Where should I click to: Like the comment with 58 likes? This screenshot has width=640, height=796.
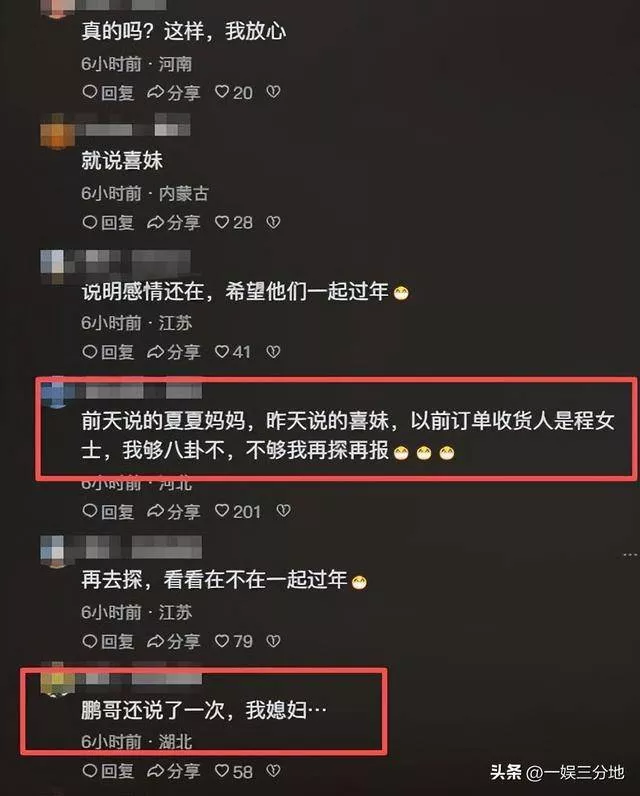[x=233, y=772]
